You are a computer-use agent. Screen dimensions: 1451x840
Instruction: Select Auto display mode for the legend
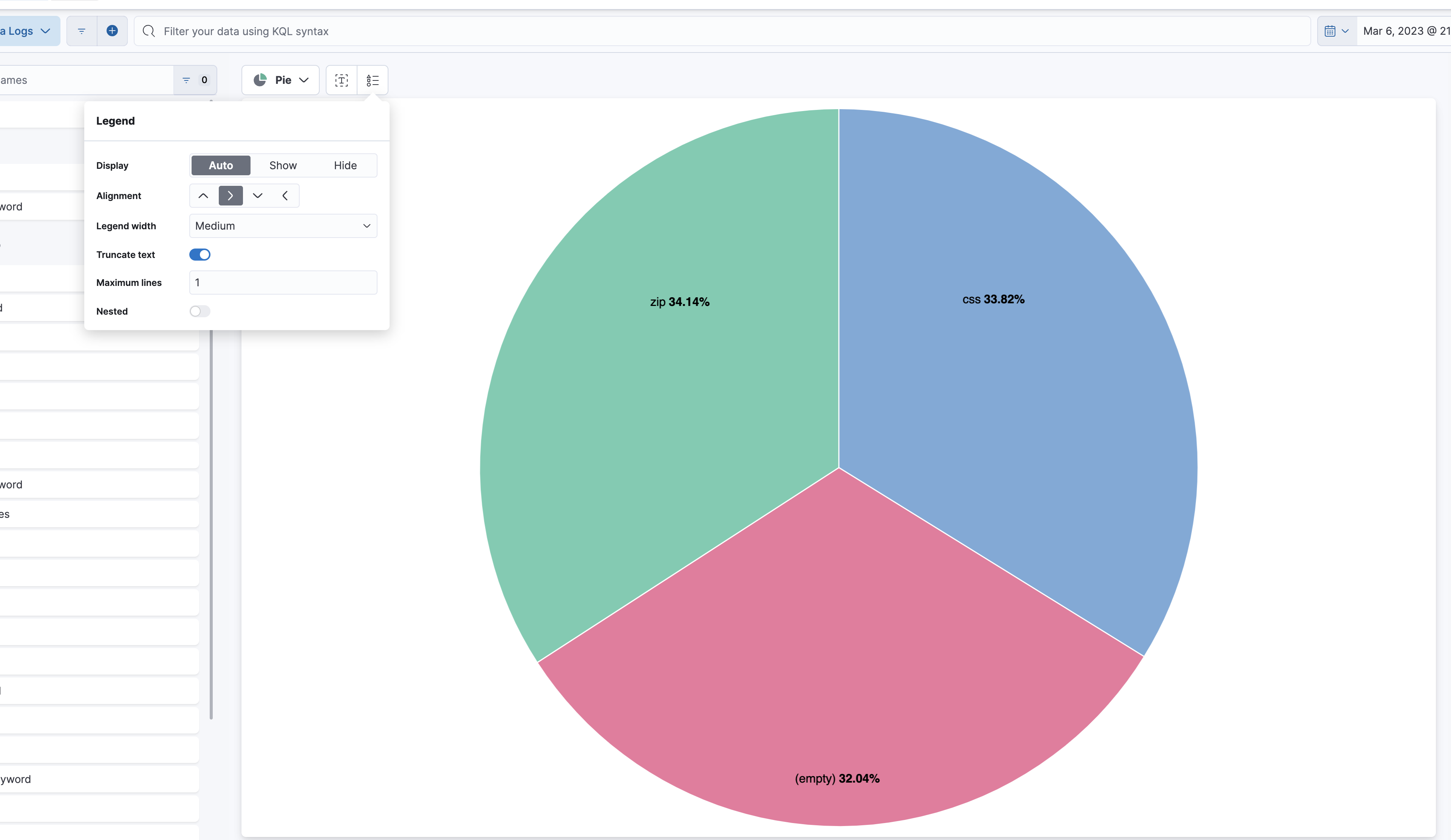click(x=221, y=165)
